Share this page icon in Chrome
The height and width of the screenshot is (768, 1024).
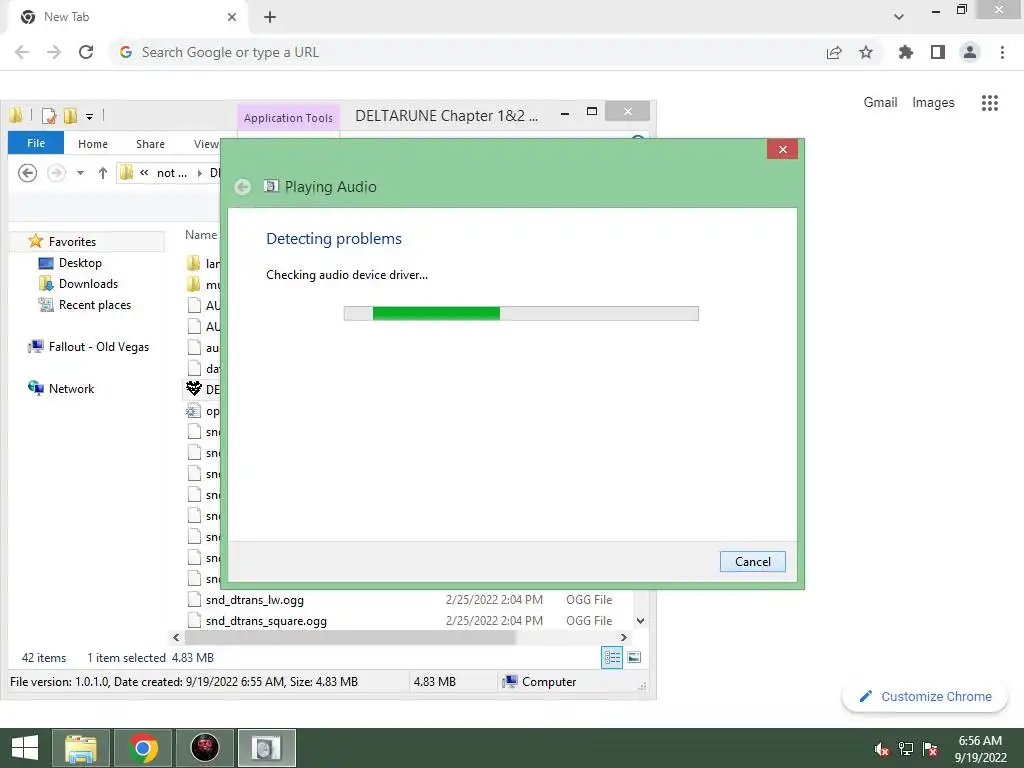coord(834,52)
